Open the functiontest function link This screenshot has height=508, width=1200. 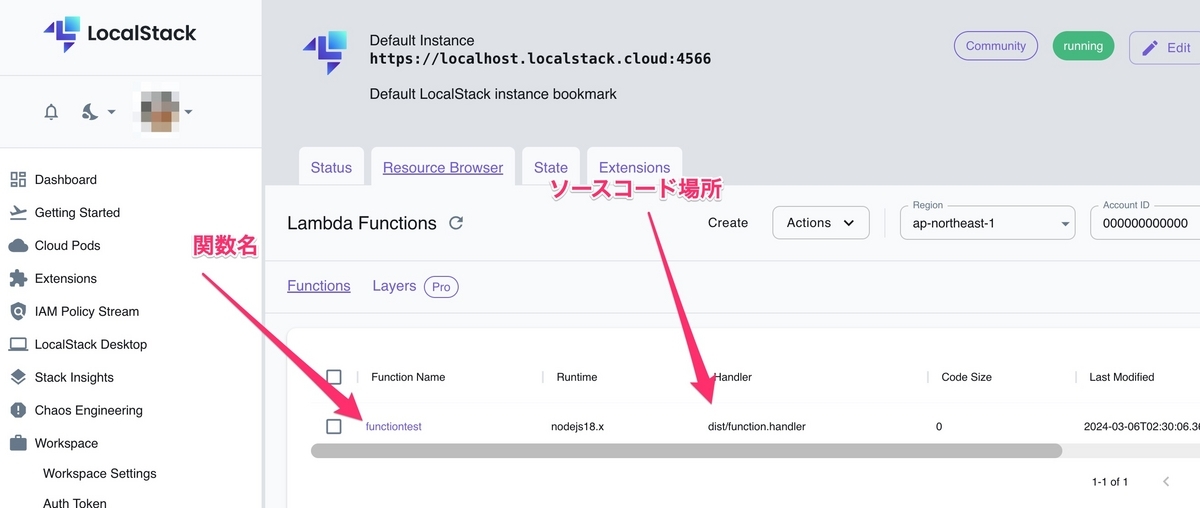click(x=394, y=426)
